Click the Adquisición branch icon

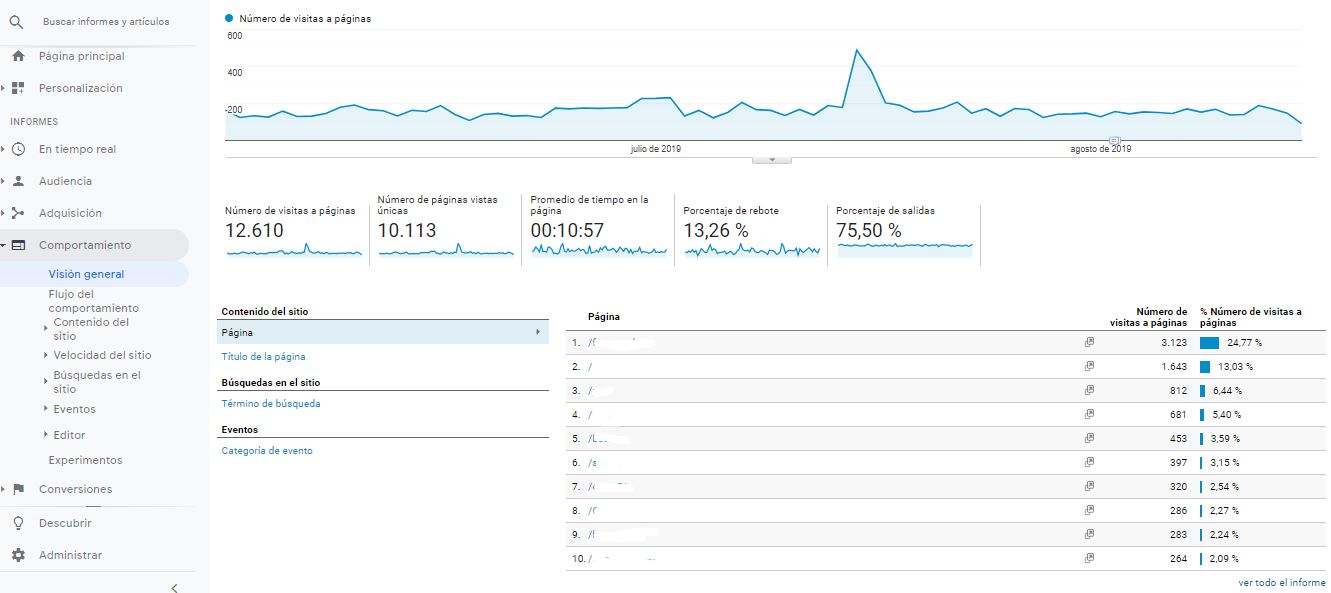pos(18,213)
